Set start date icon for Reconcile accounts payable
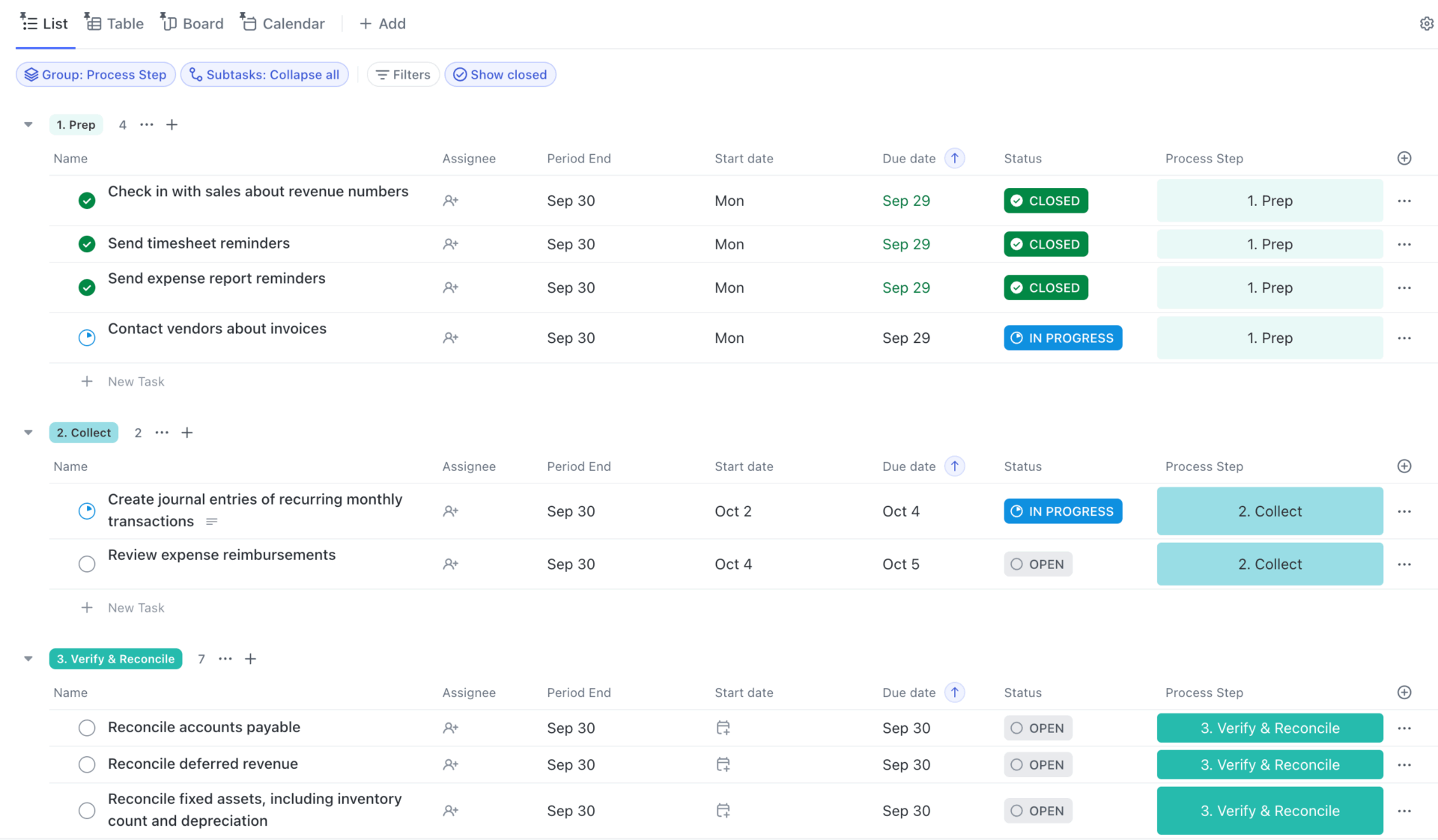The width and height of the screenshot is (1438, 840). [723, 728]
